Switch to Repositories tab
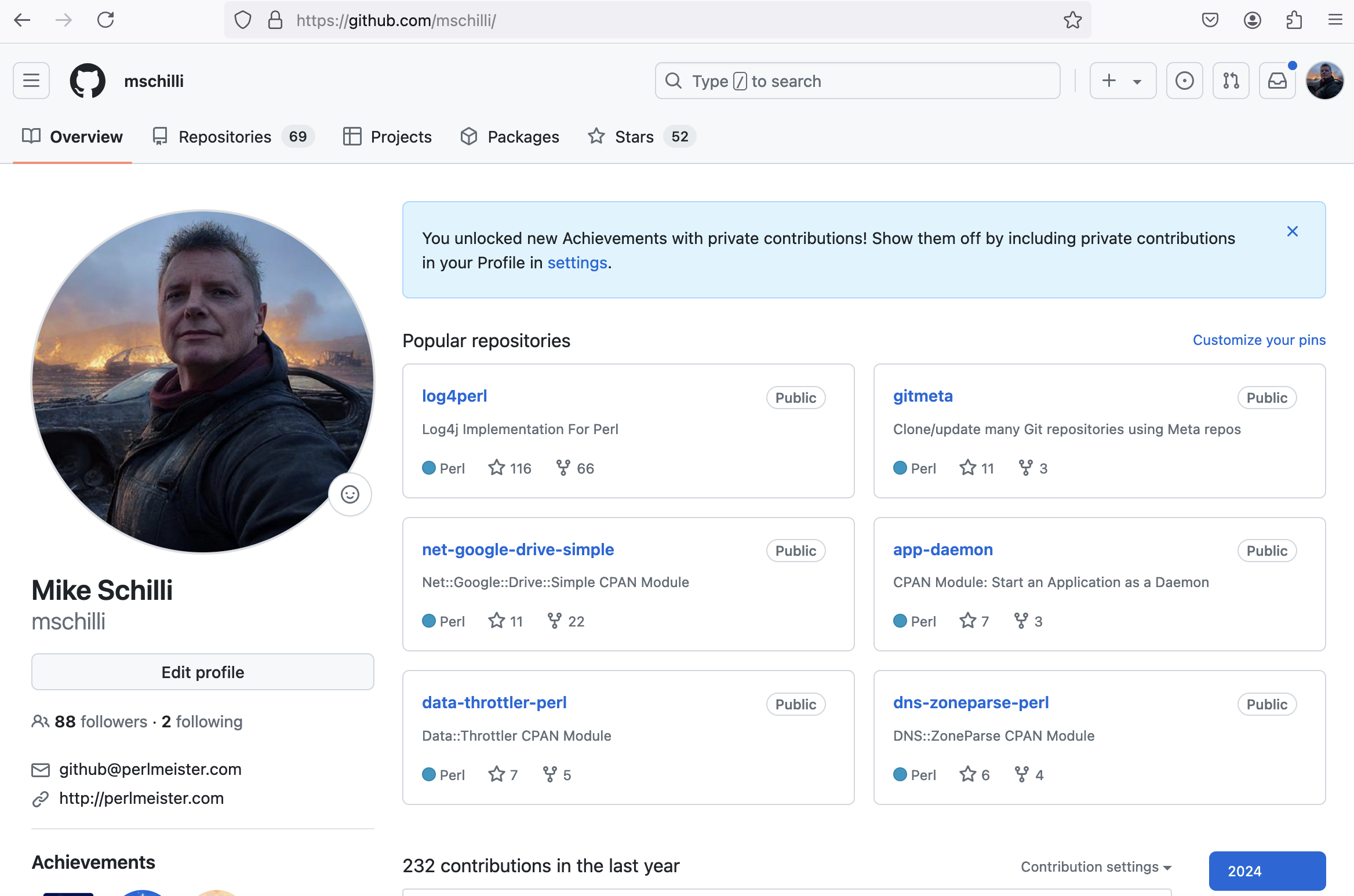The width and height of the screenshot is (1354, 896). (x=233, y=137)
